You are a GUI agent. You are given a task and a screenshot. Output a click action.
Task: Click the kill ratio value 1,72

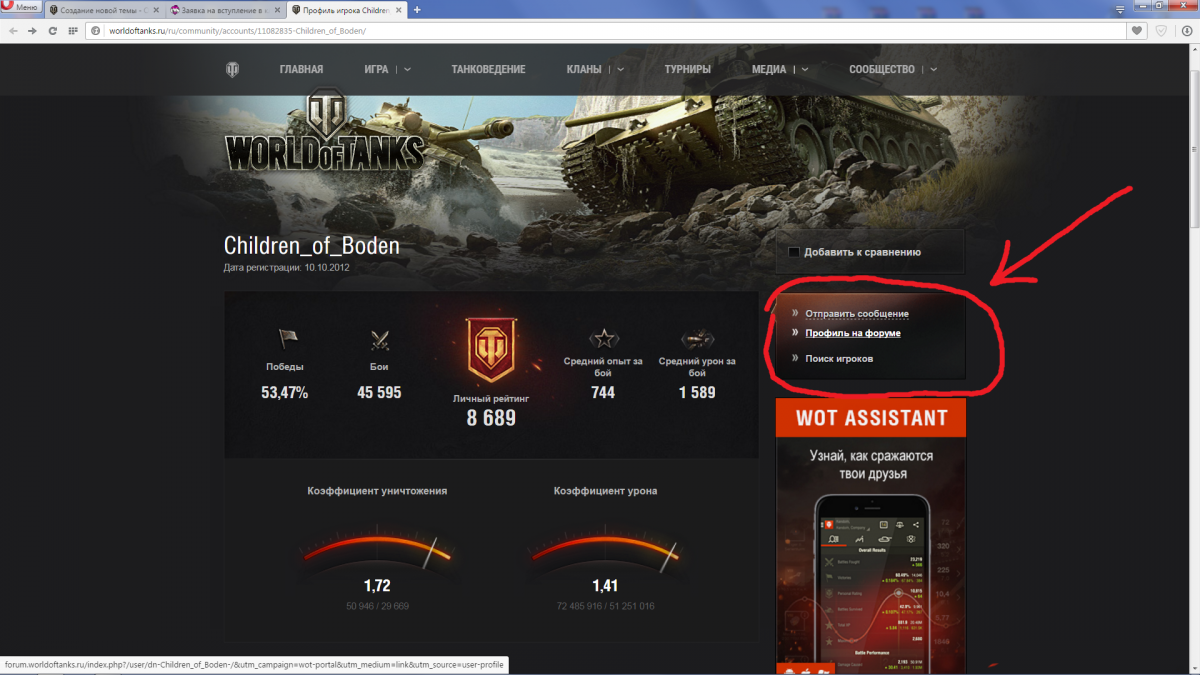pos(377,586)
